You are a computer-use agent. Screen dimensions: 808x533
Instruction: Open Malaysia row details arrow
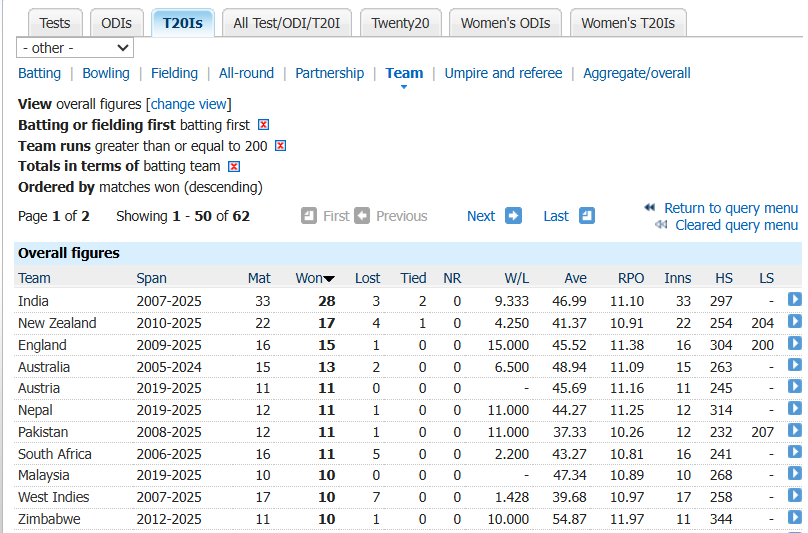click(795, 474)
